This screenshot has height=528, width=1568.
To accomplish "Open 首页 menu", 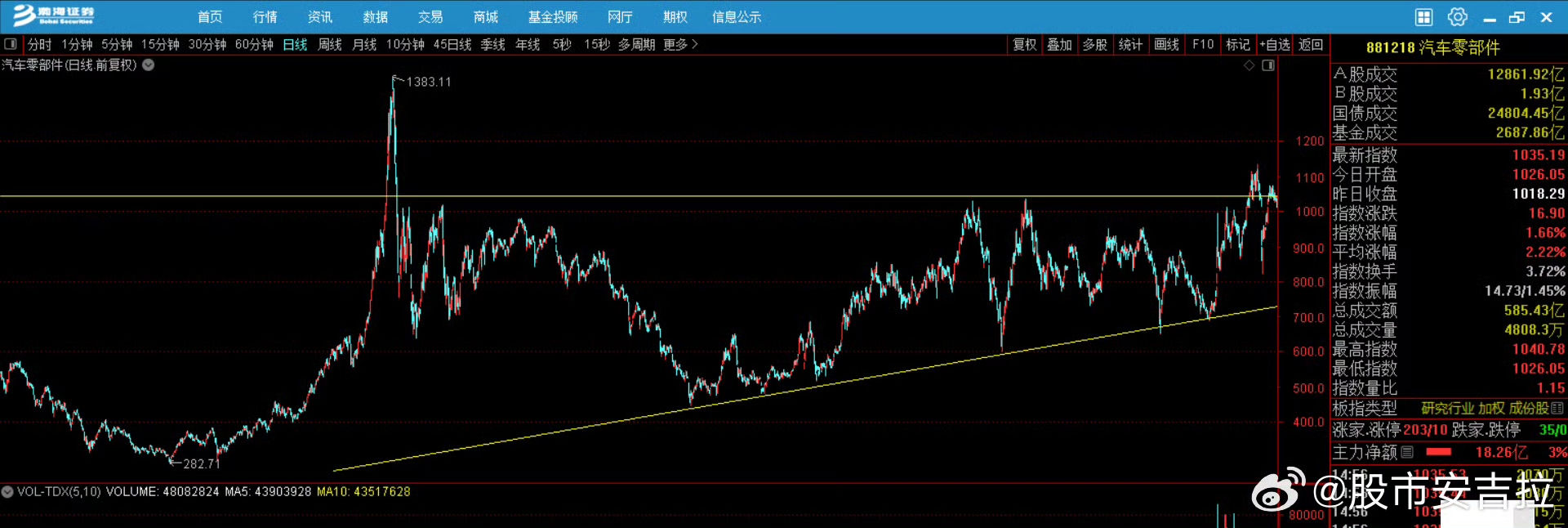I will pos(210,17).
